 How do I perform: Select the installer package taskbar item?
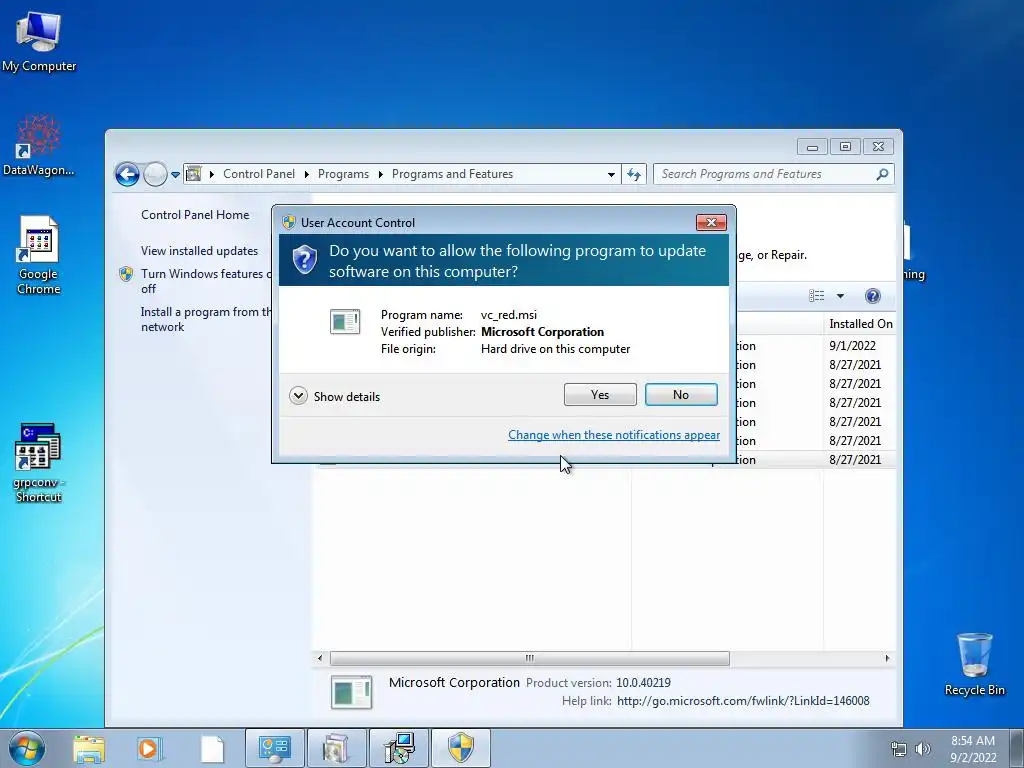coord(336,748)
